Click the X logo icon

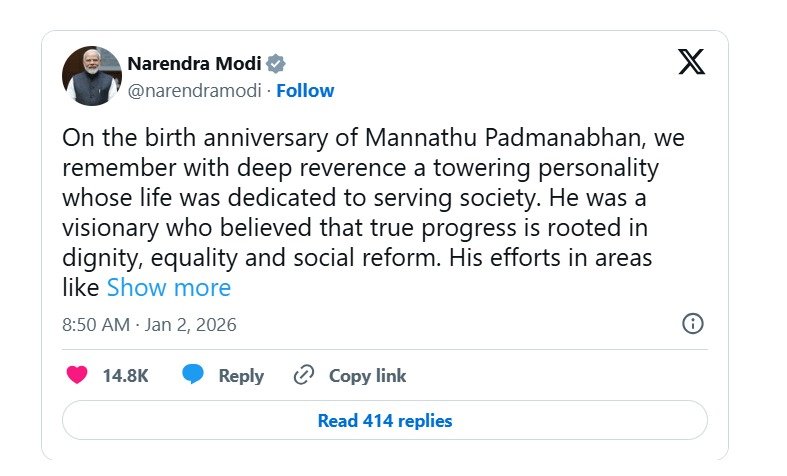[x=691, y=62]
